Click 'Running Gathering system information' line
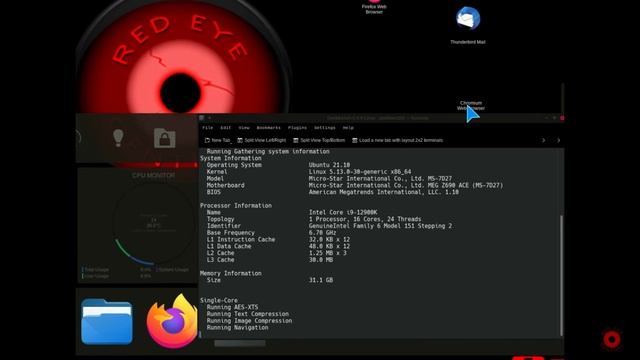This screenshot has width=640, height=360. tap(268, 151)
